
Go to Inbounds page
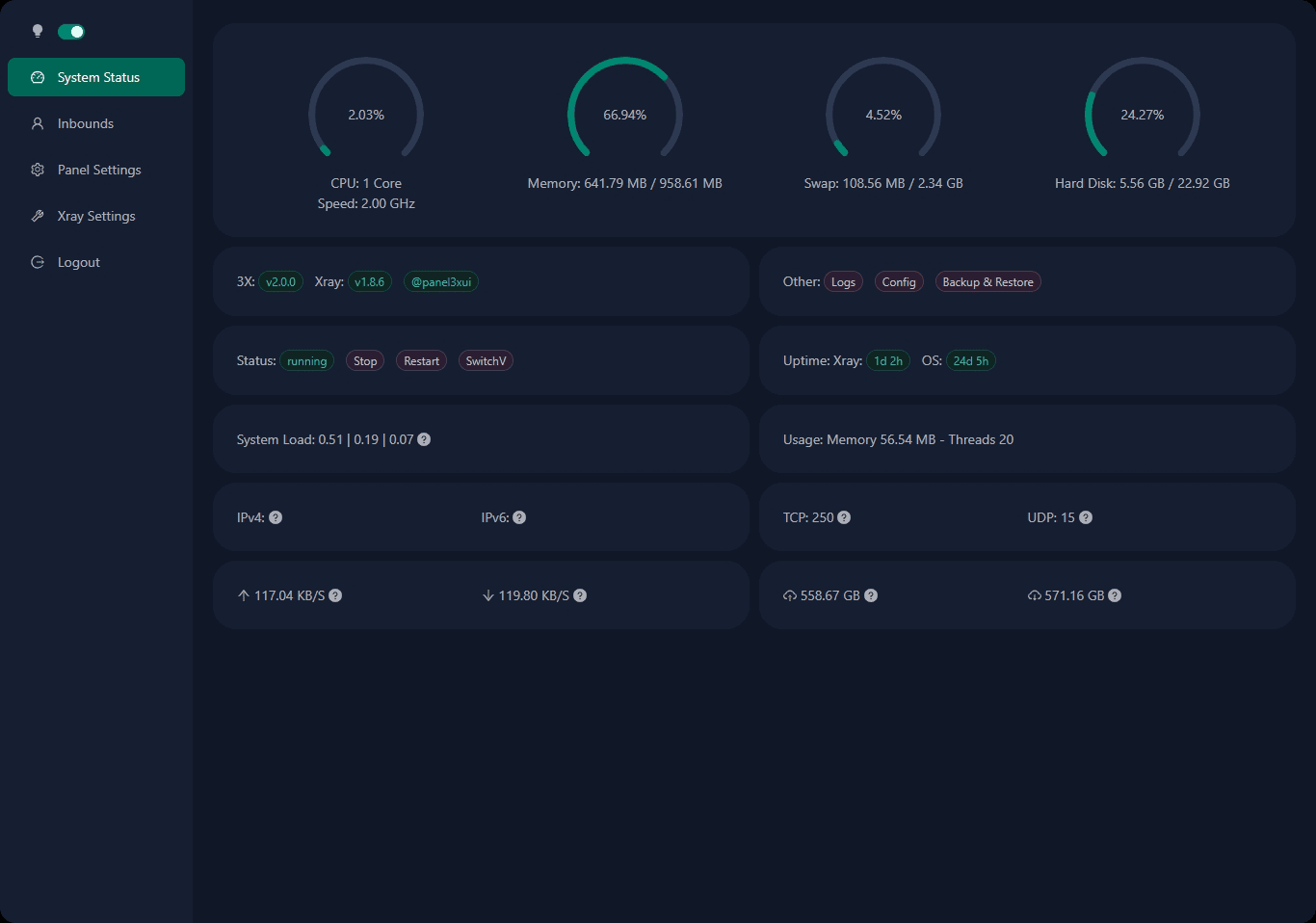tap(85, 123)
